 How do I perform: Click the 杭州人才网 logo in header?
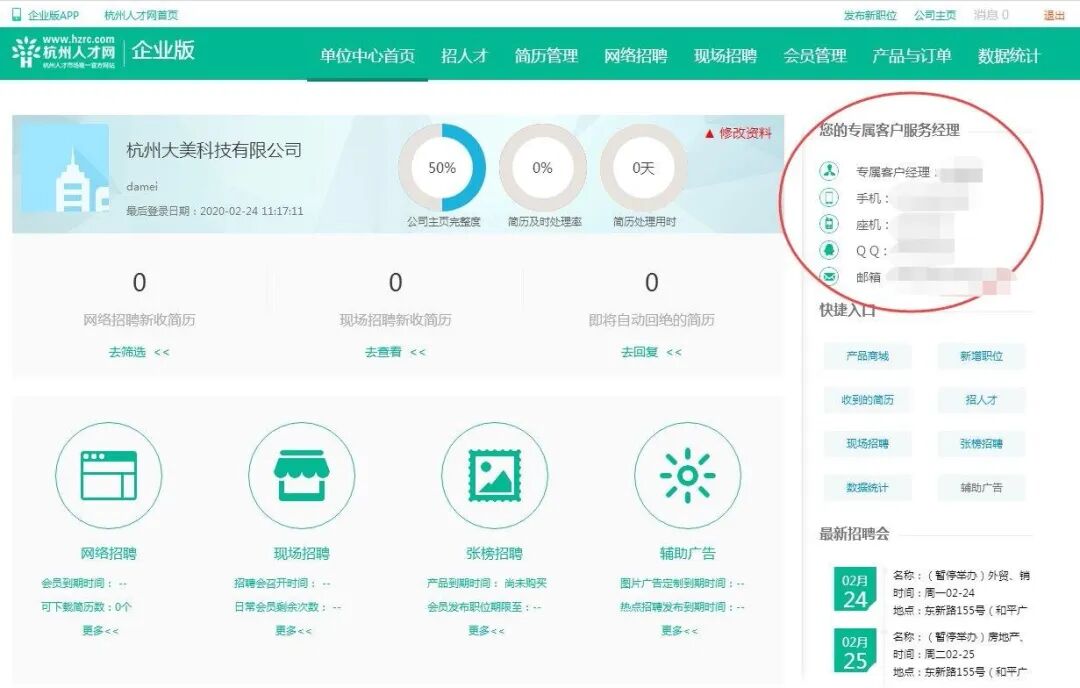64,52
